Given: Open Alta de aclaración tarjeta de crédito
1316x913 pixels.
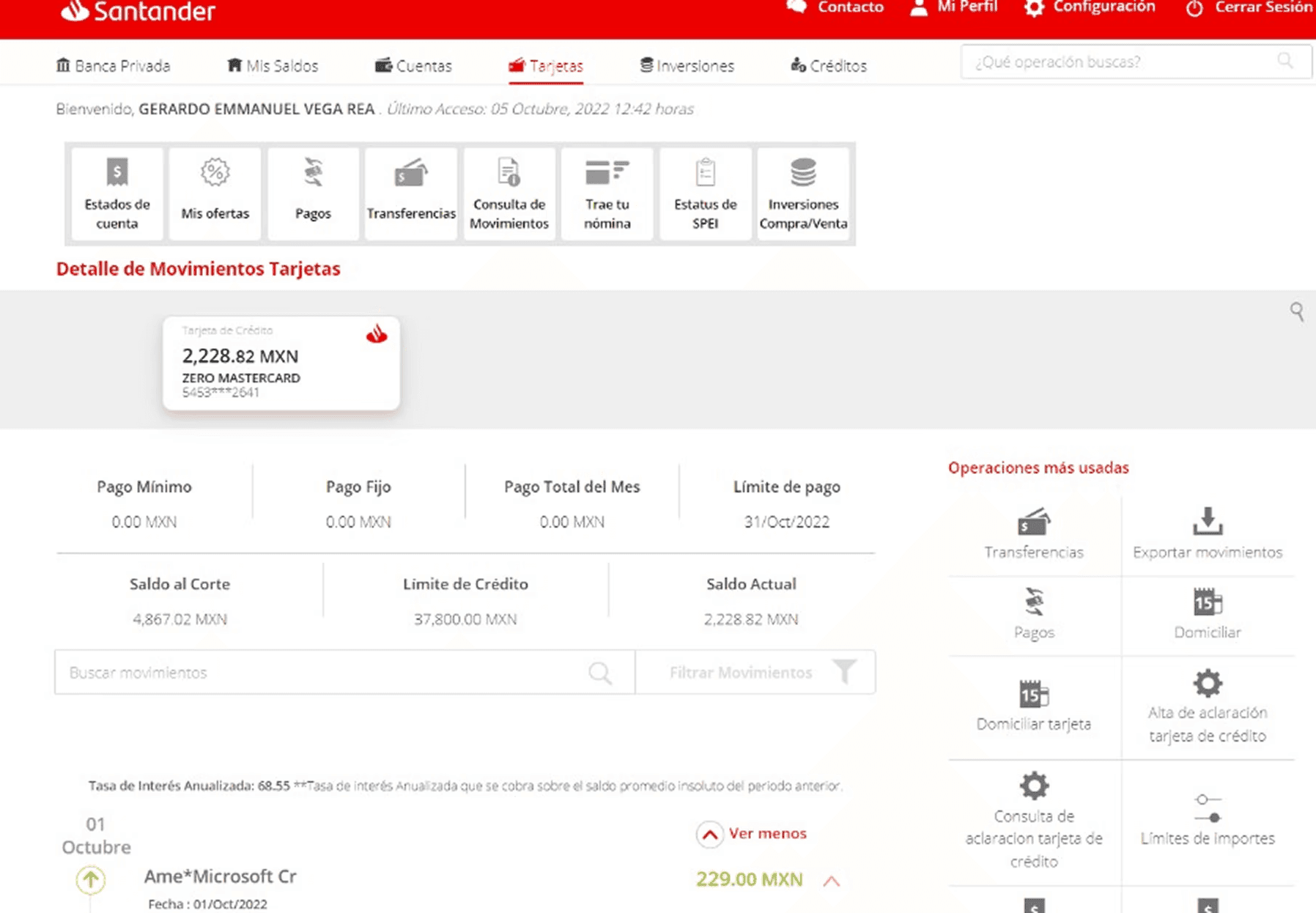Looking at the screenshot, I should click(1208, 707).
